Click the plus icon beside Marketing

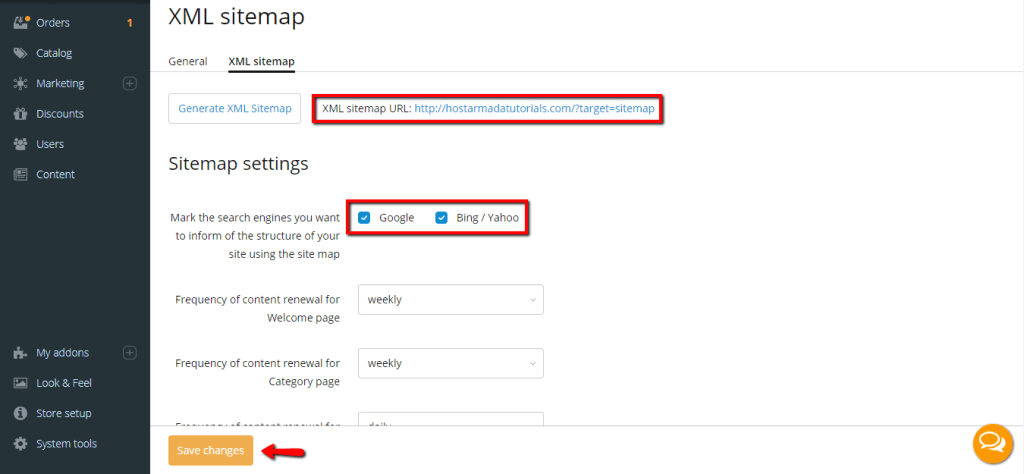pos(130,84)
